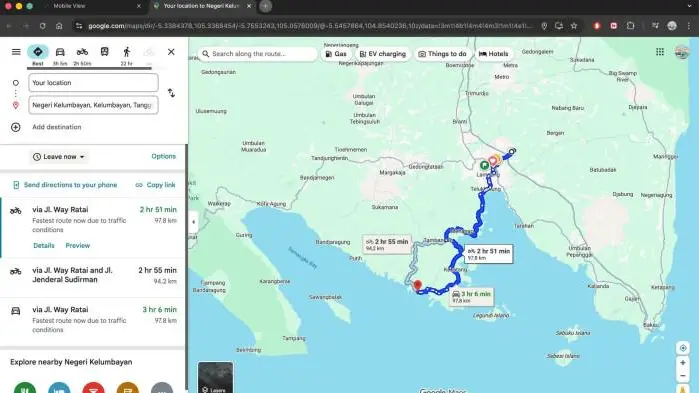Image resolution: width=699 pixels, height=393 pixels.
Task: Click the 2 hr 55 min map label
Action: click(387, 244)
